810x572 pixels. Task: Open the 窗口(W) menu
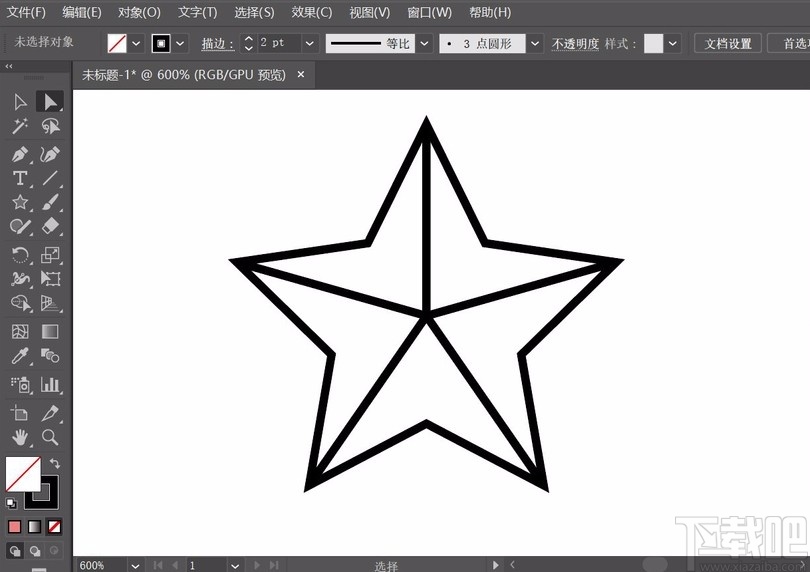pos(429,12)
